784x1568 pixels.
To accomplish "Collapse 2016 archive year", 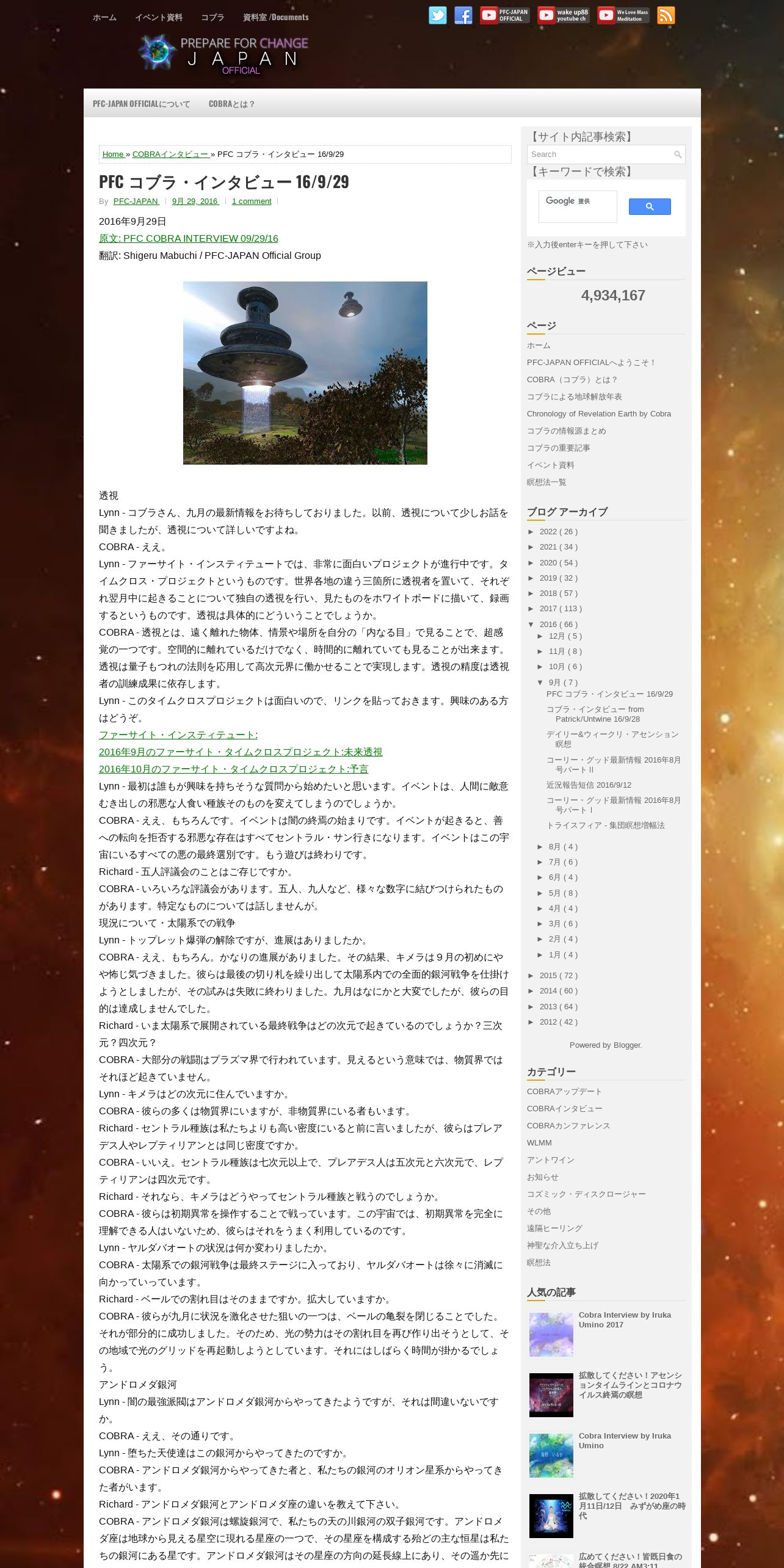I will pos(532,625).
